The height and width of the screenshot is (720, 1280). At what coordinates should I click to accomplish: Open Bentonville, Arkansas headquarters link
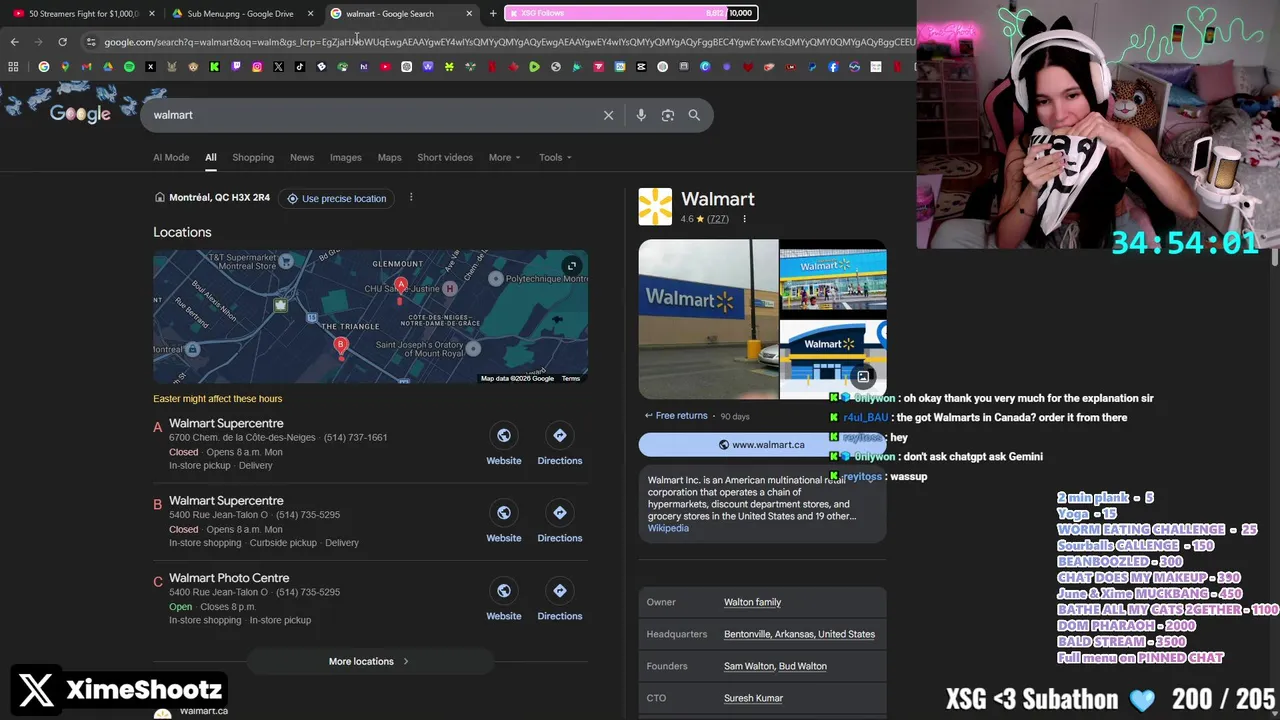tap(799, 634)
